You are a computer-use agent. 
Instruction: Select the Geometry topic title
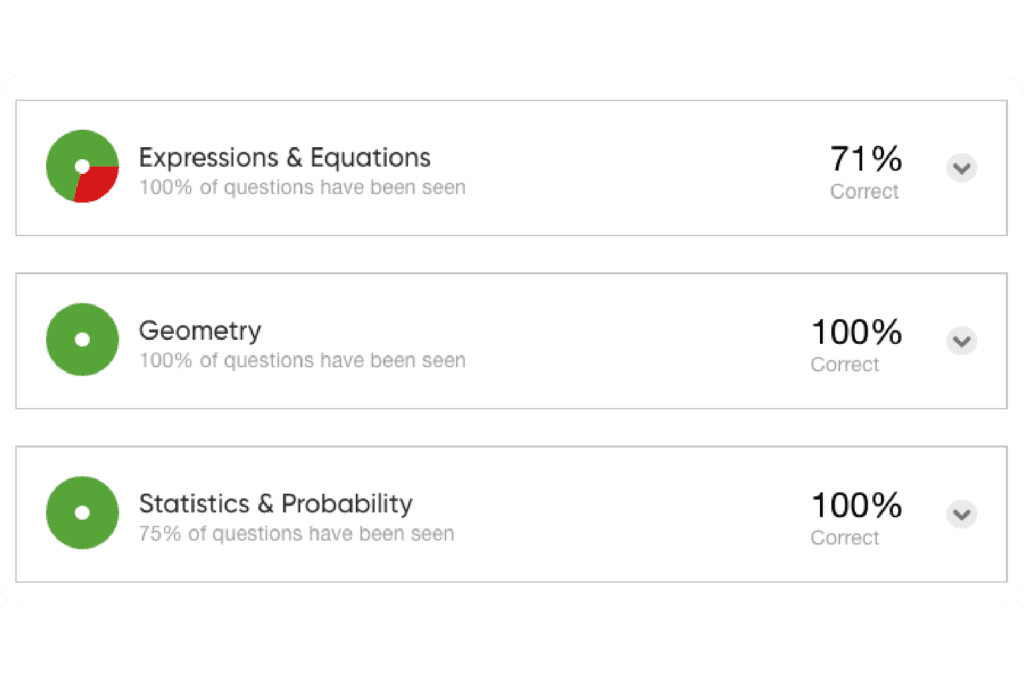200,330
